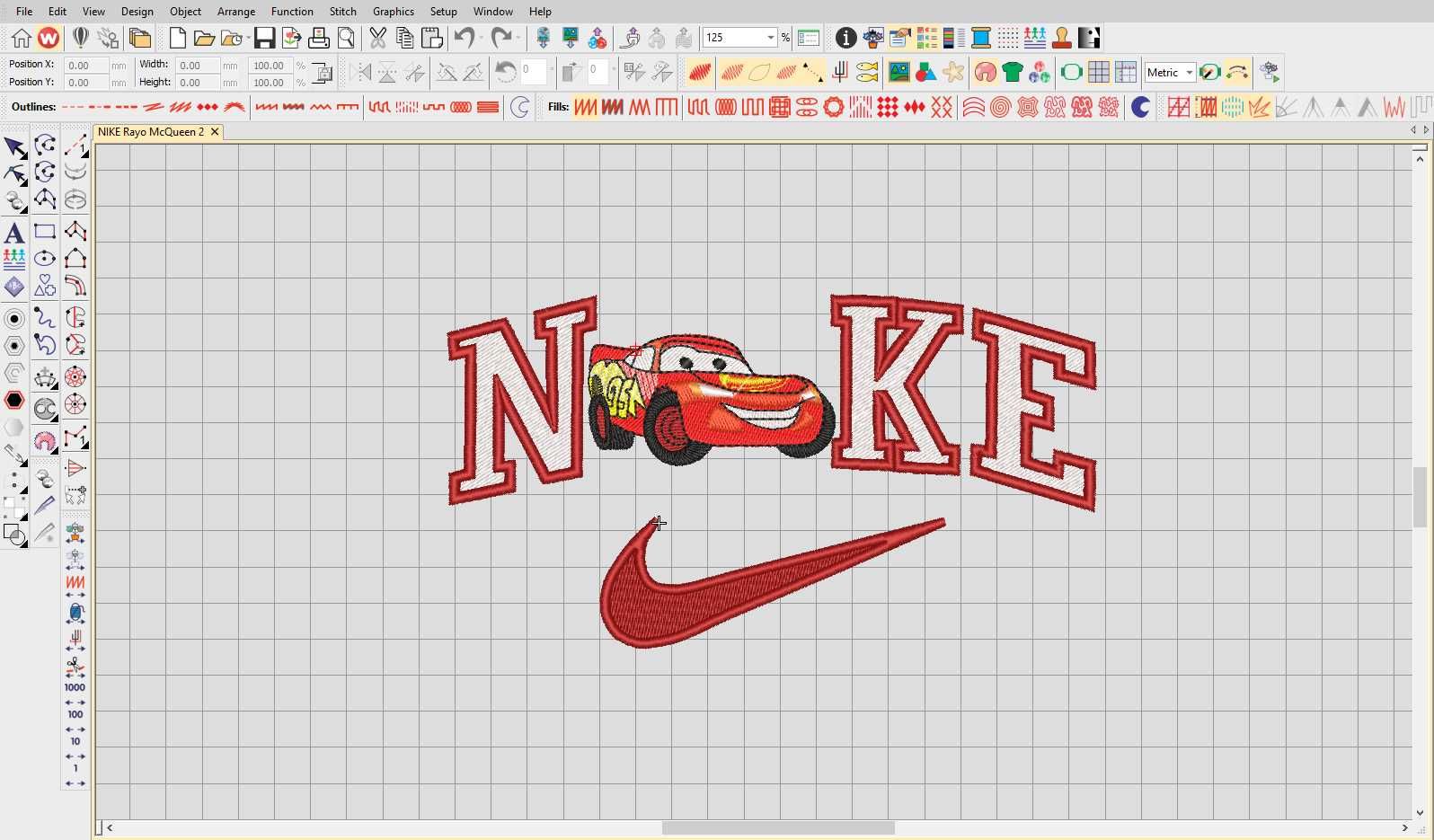The width and height of the screenshot is (1434, 840).
Task: Click the rubber stamp icon
Action: click(x=1062, y=38)
